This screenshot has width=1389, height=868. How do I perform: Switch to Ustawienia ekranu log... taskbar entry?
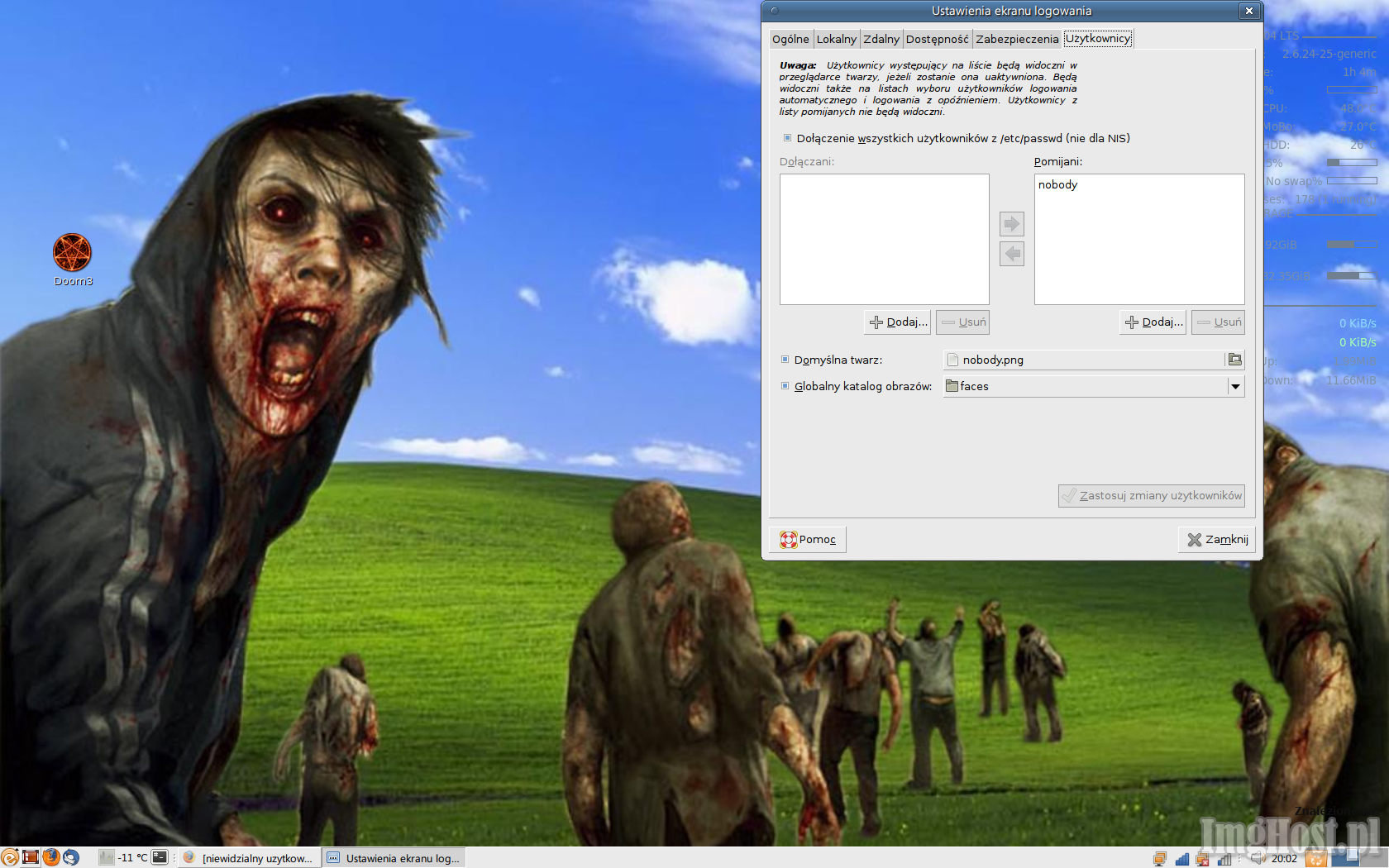[394, 858]
